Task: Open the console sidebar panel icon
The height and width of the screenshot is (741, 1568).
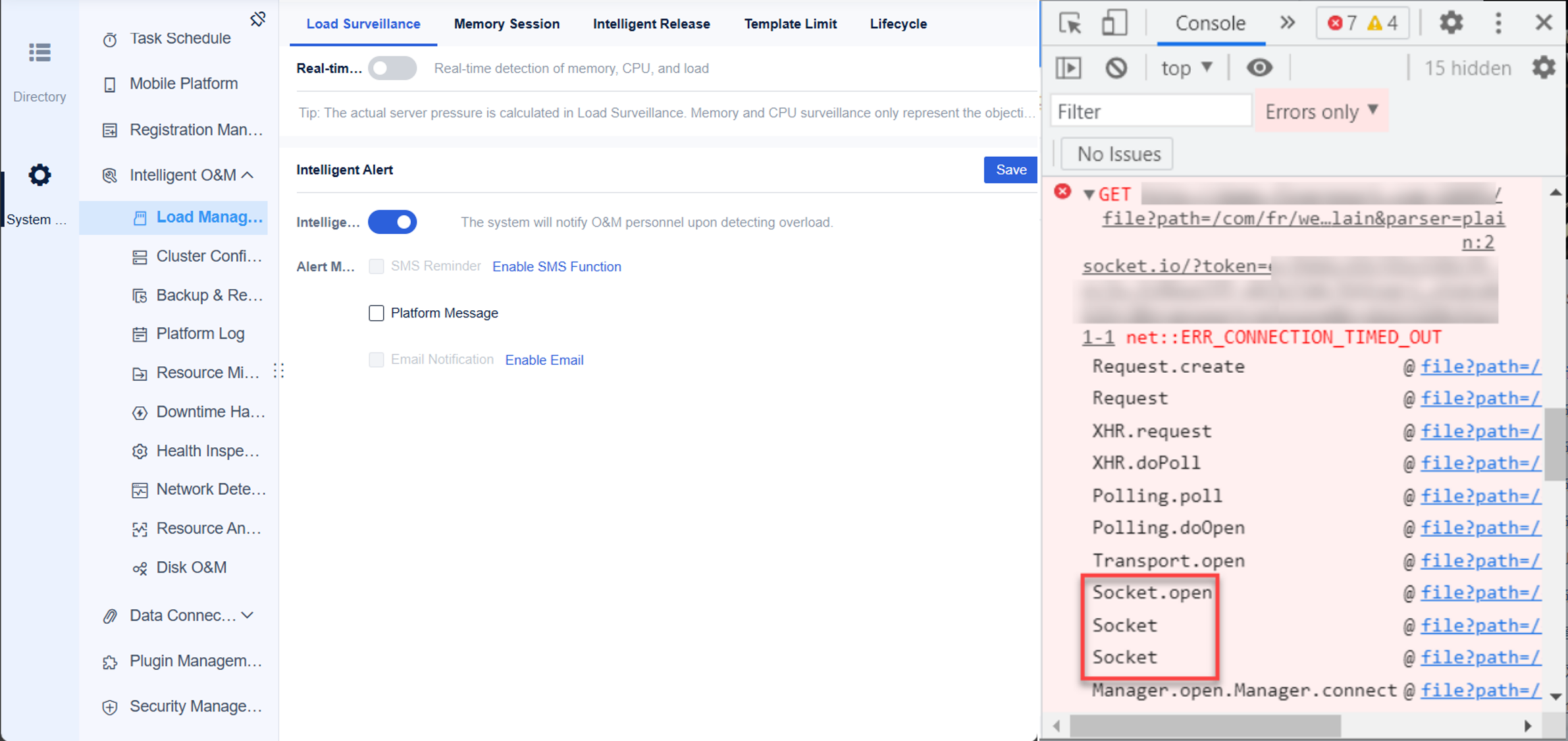Action: [x=1068, y=68]
